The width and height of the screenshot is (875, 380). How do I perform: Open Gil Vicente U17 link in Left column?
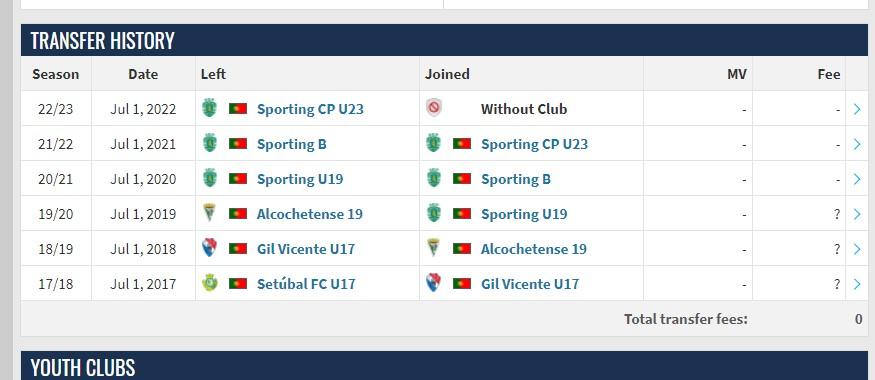coord(306,249)
